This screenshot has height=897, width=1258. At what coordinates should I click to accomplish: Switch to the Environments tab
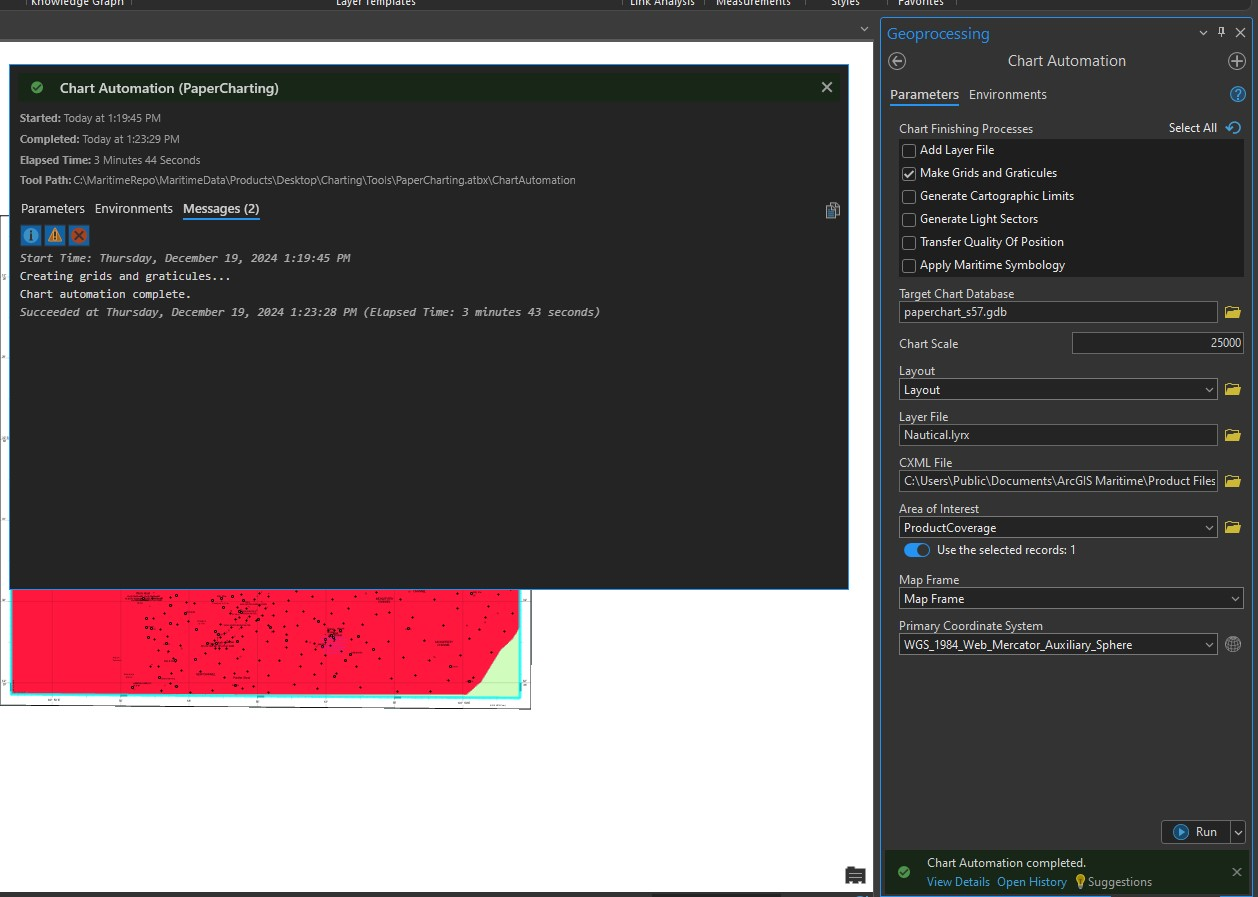[1008, 94]
